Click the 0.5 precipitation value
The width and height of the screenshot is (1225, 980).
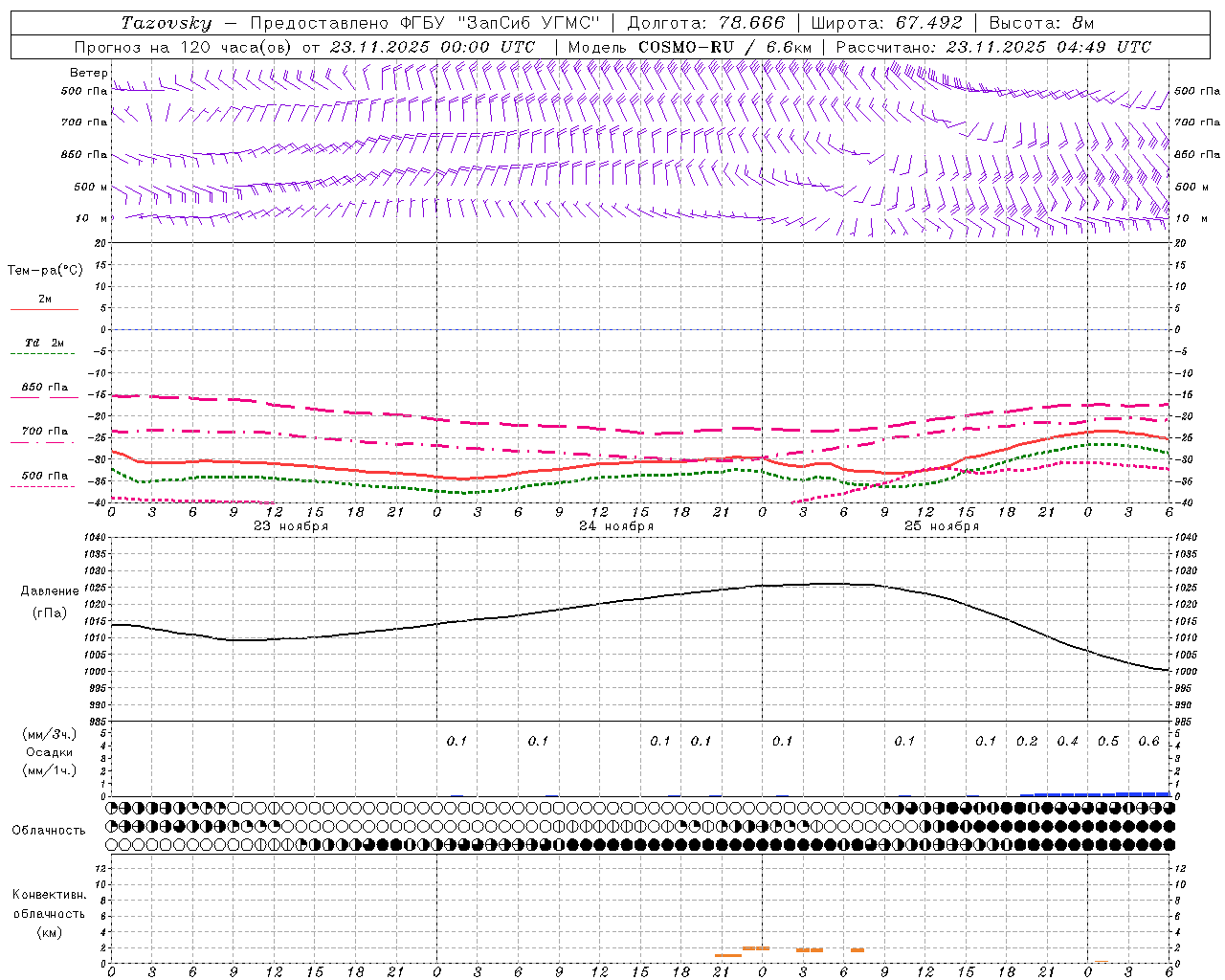(x=1108, y=741)
